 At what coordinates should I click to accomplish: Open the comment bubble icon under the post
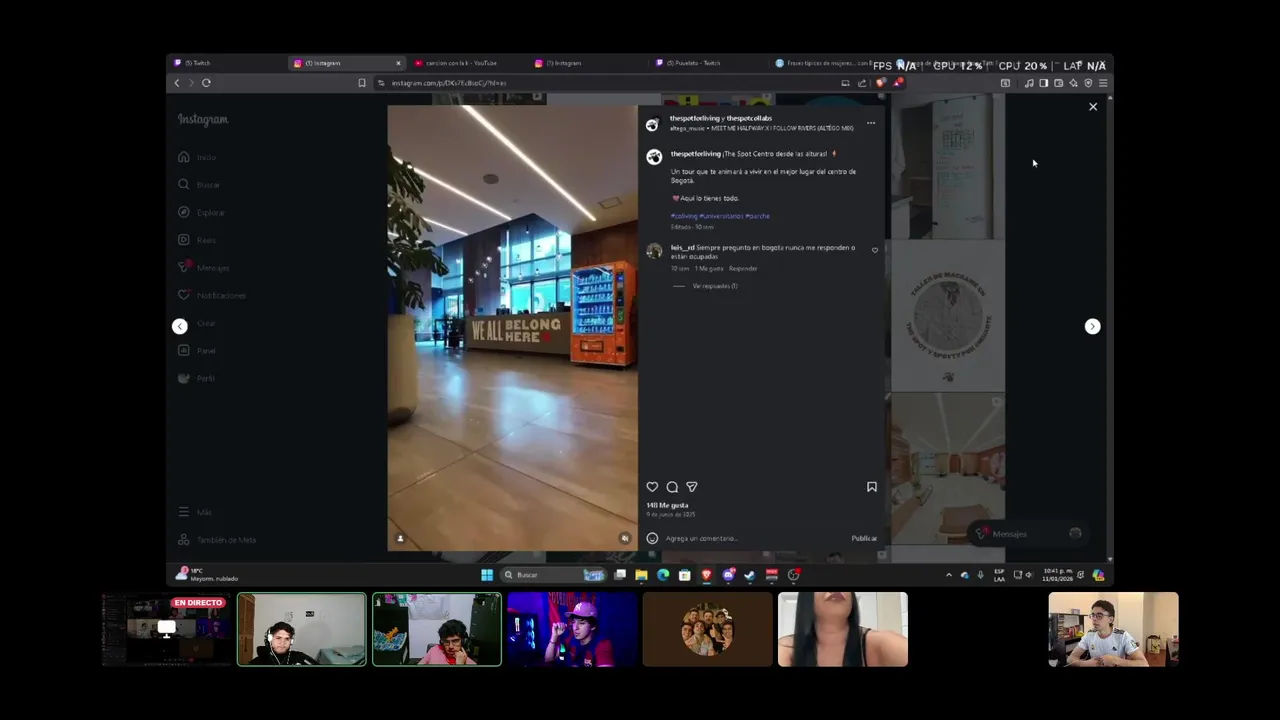click(672, 487)
